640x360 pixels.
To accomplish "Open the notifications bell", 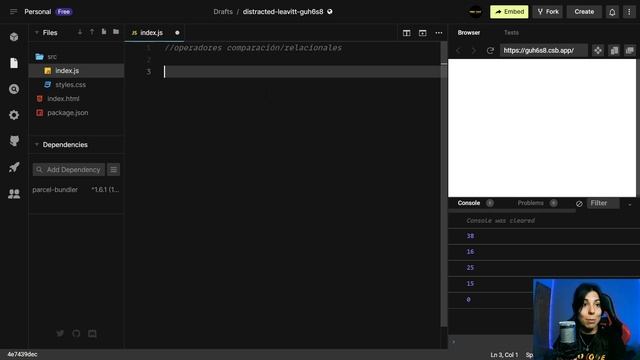I will tap(612, 12).
